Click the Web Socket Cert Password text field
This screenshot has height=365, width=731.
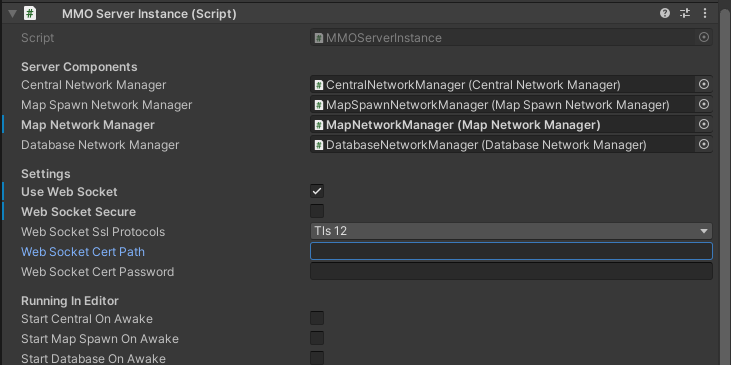[511, 271]
